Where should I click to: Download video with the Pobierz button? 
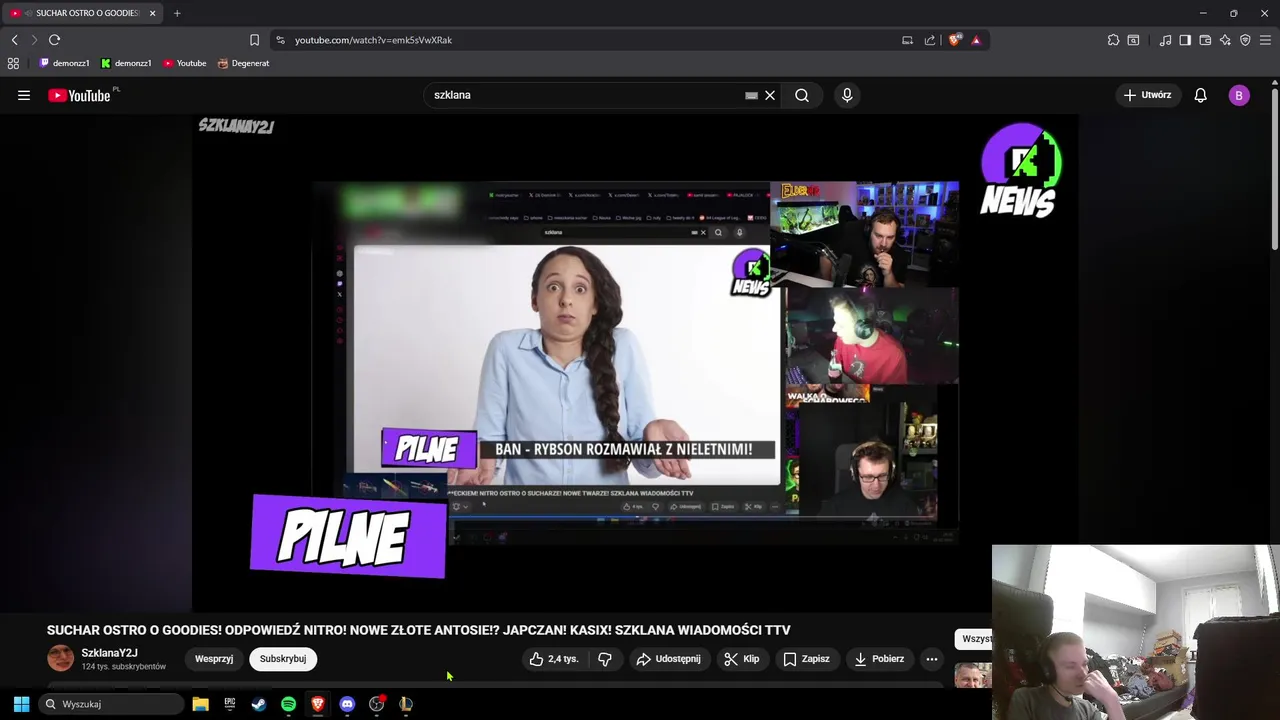pos(879,659)
